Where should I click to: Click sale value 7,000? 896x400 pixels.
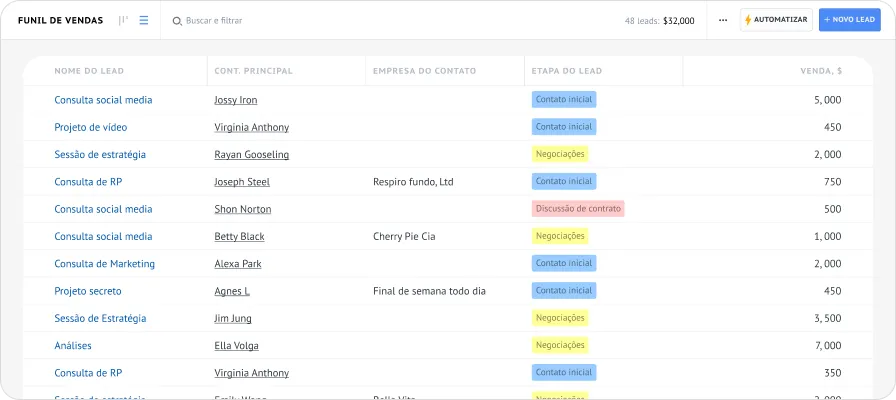pos(827,346)
